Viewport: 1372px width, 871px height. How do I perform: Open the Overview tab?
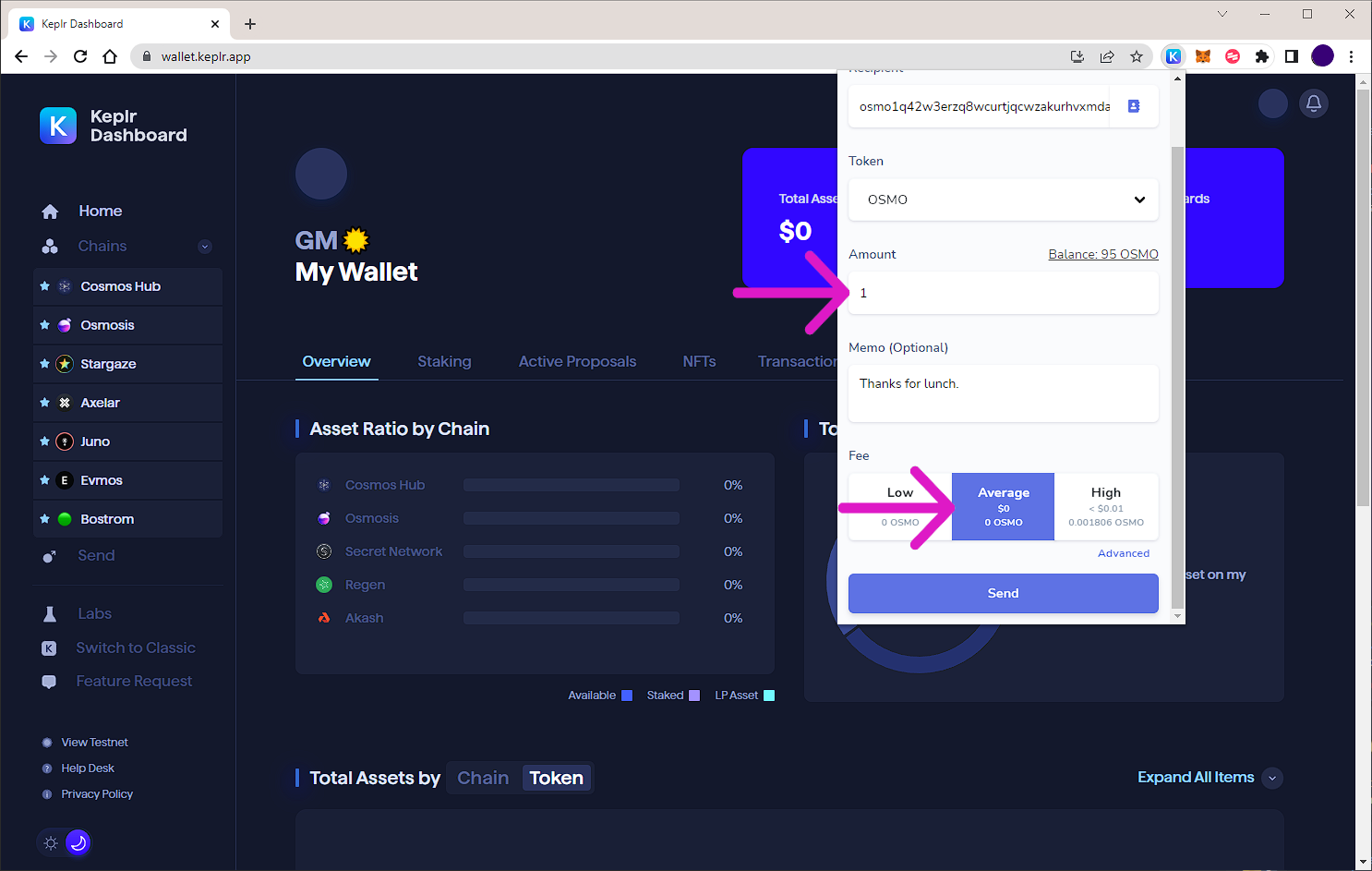click(336, 362)
